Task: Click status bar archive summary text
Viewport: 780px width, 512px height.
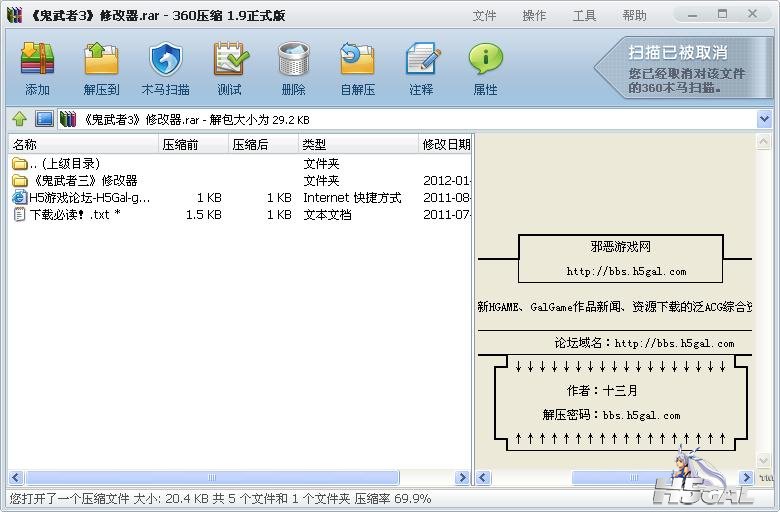Action: [x=220, y=498]
